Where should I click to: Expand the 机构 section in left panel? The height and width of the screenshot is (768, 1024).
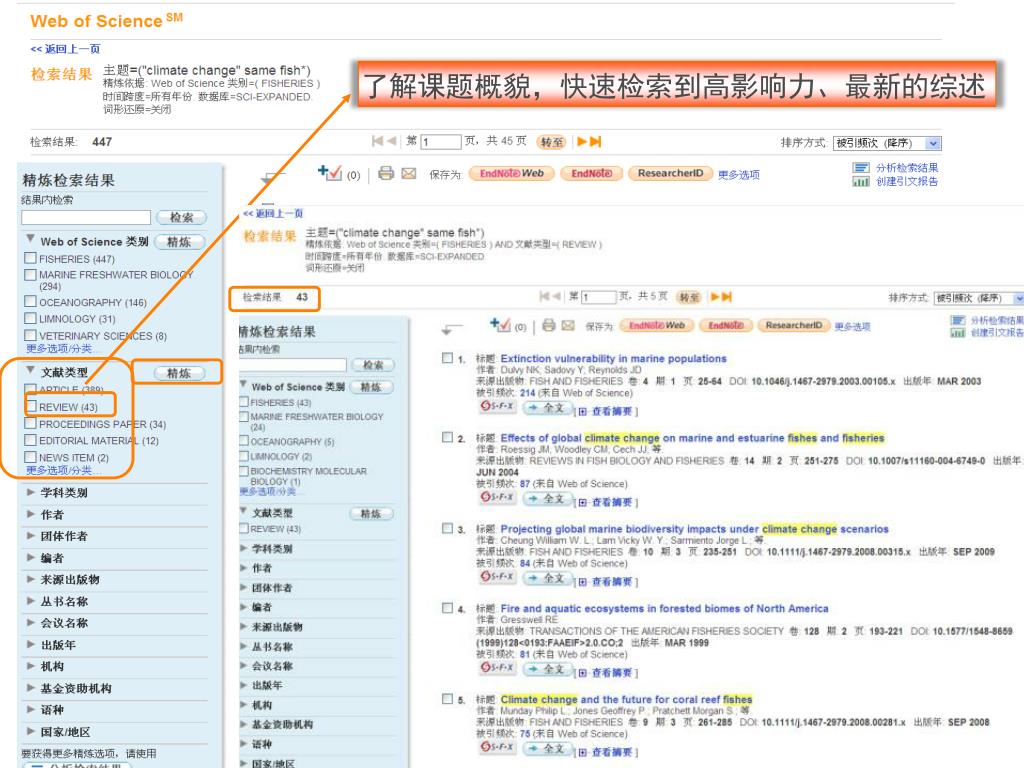[x=31, y=666]
